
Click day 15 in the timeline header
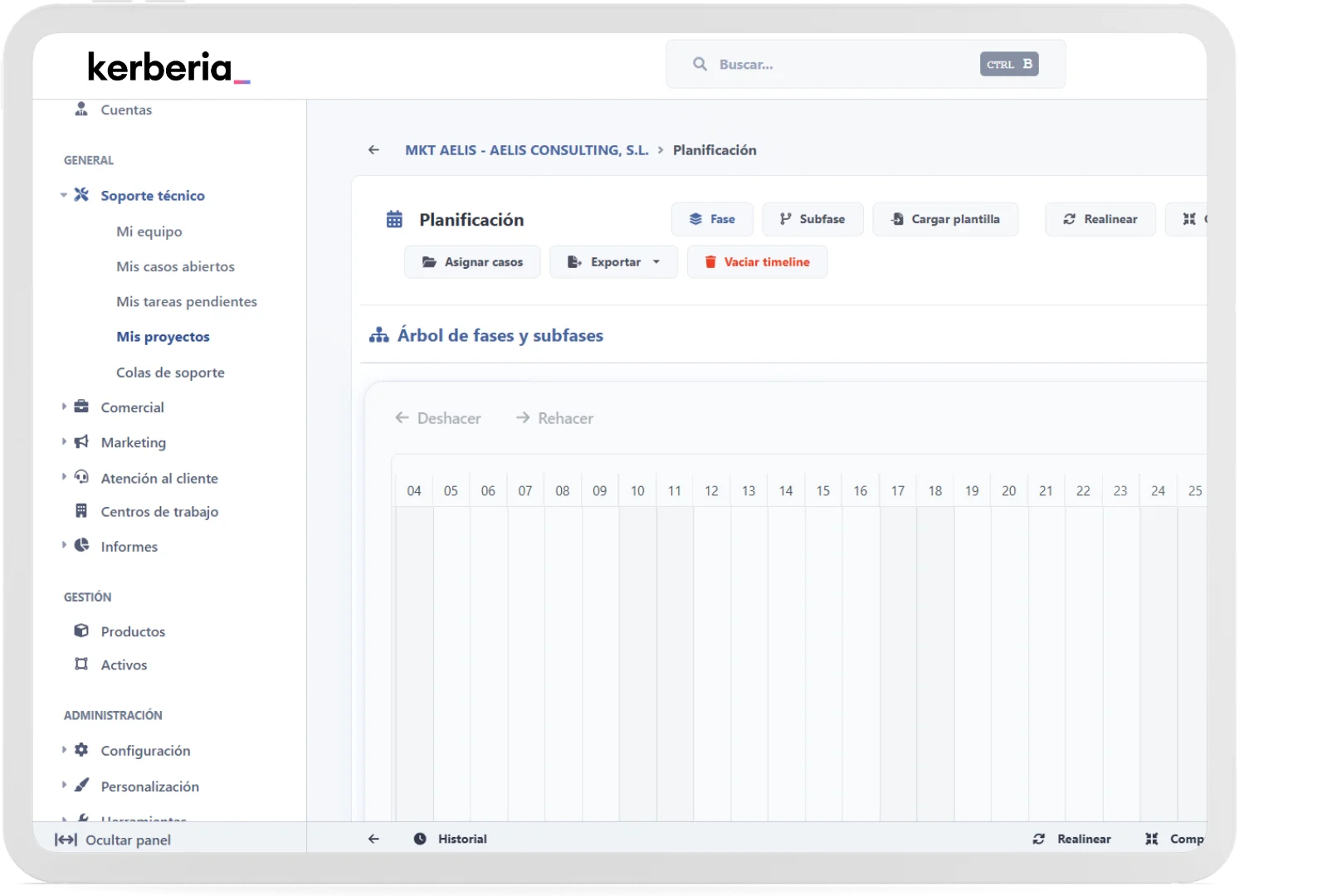(x=822, y=491)
